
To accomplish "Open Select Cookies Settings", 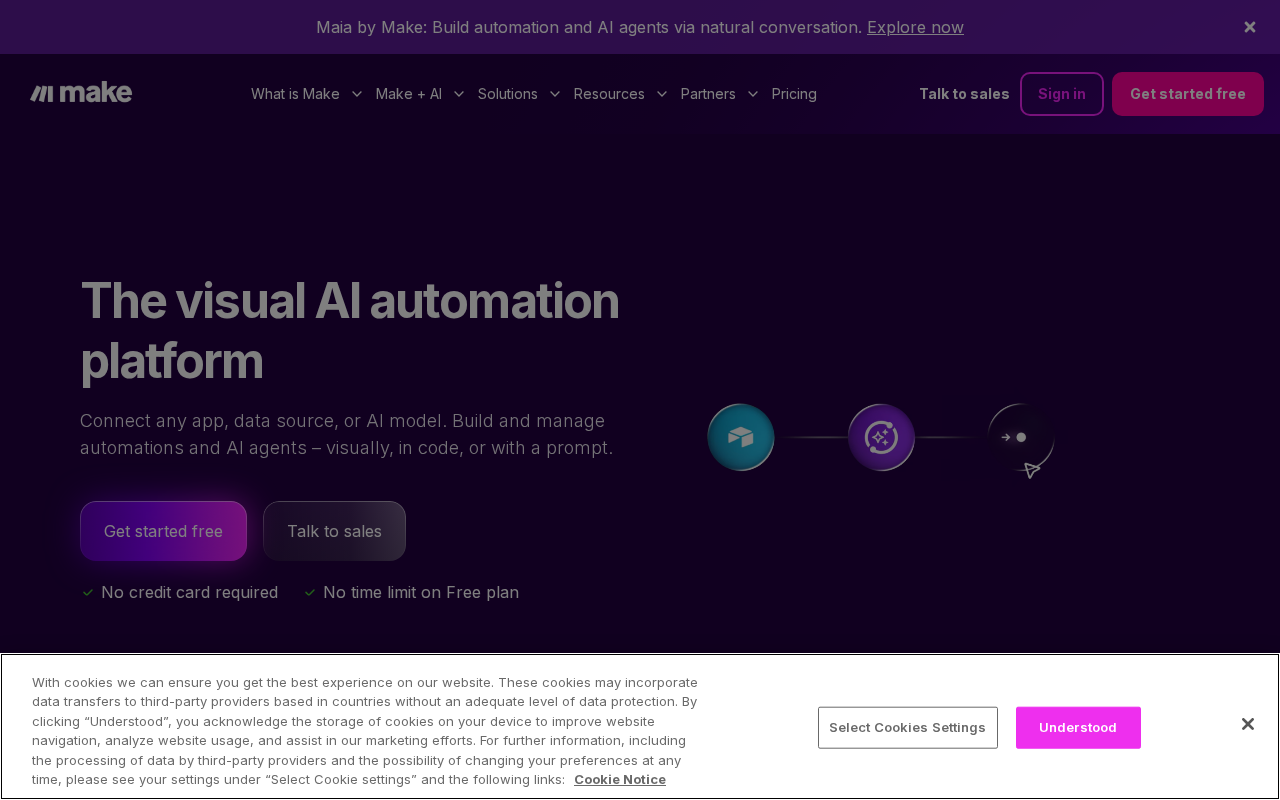I will [908, 728].
